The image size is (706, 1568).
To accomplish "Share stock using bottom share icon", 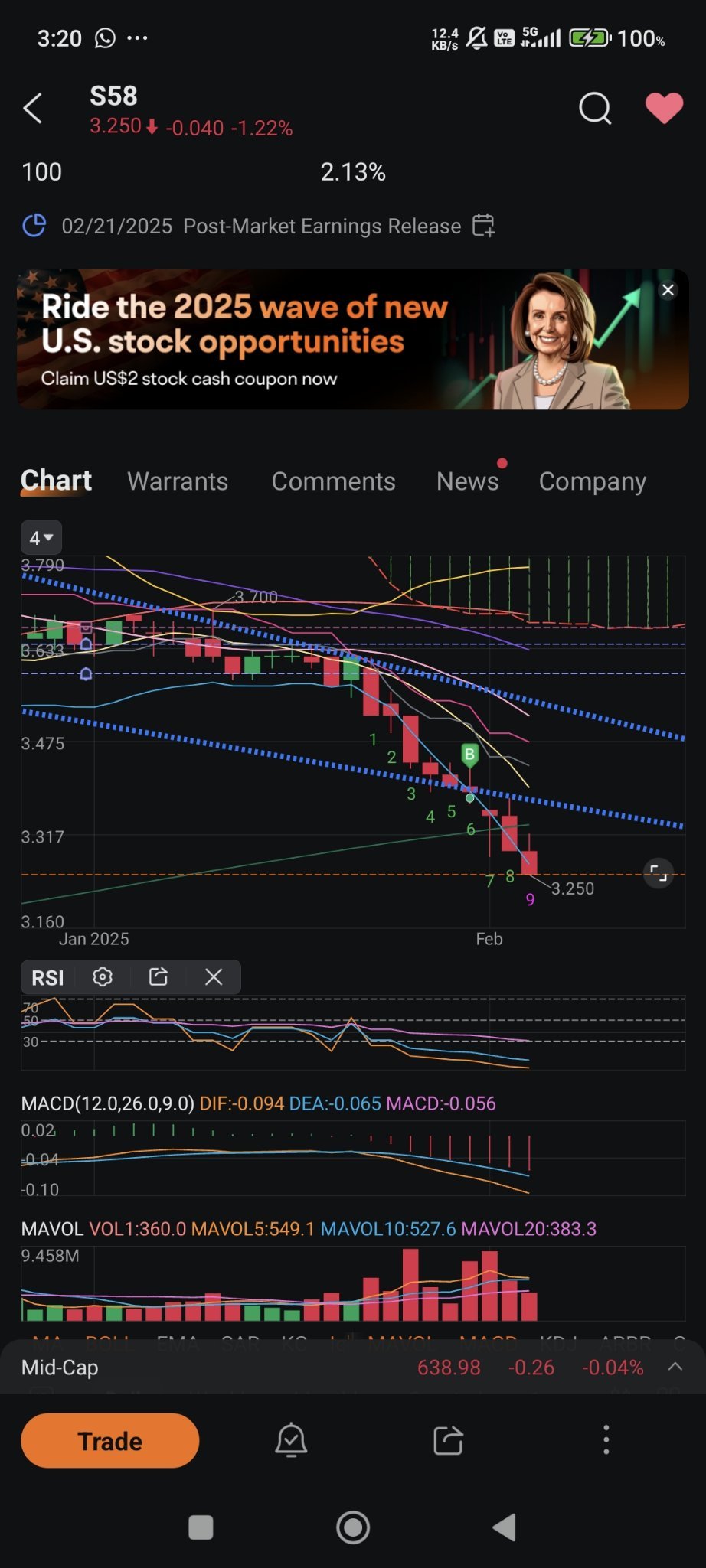I will coord(448,1440).
